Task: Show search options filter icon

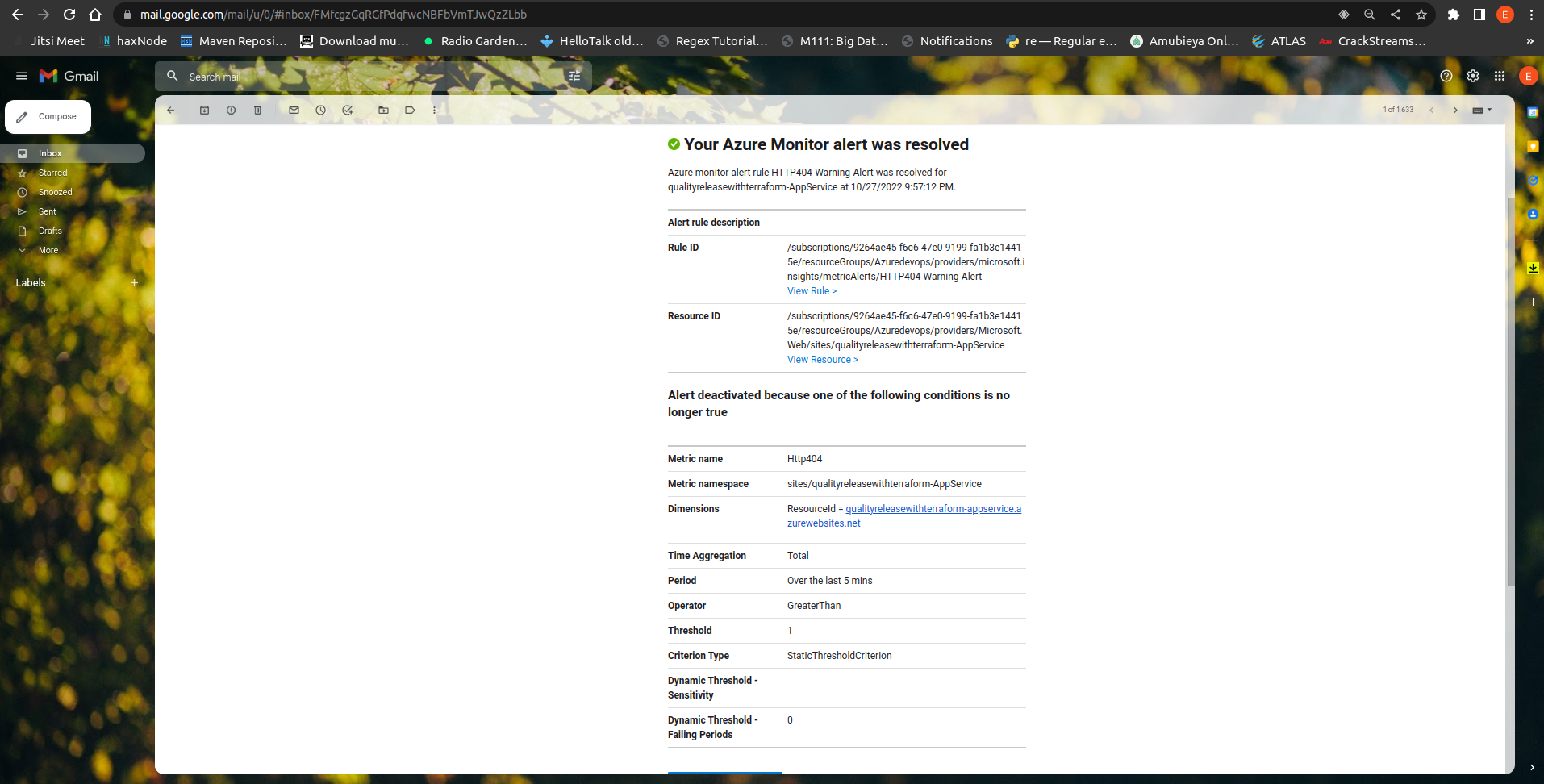Action: [574, 77]
